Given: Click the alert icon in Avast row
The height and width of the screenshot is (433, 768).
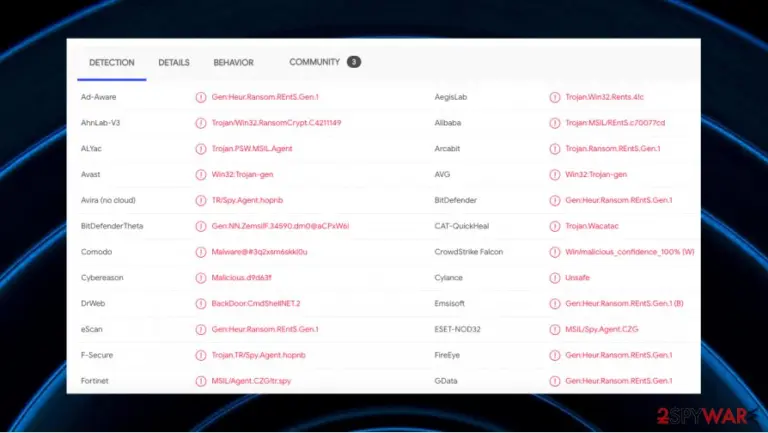Looking at the screenshot, I should click(x=201, y=174).
